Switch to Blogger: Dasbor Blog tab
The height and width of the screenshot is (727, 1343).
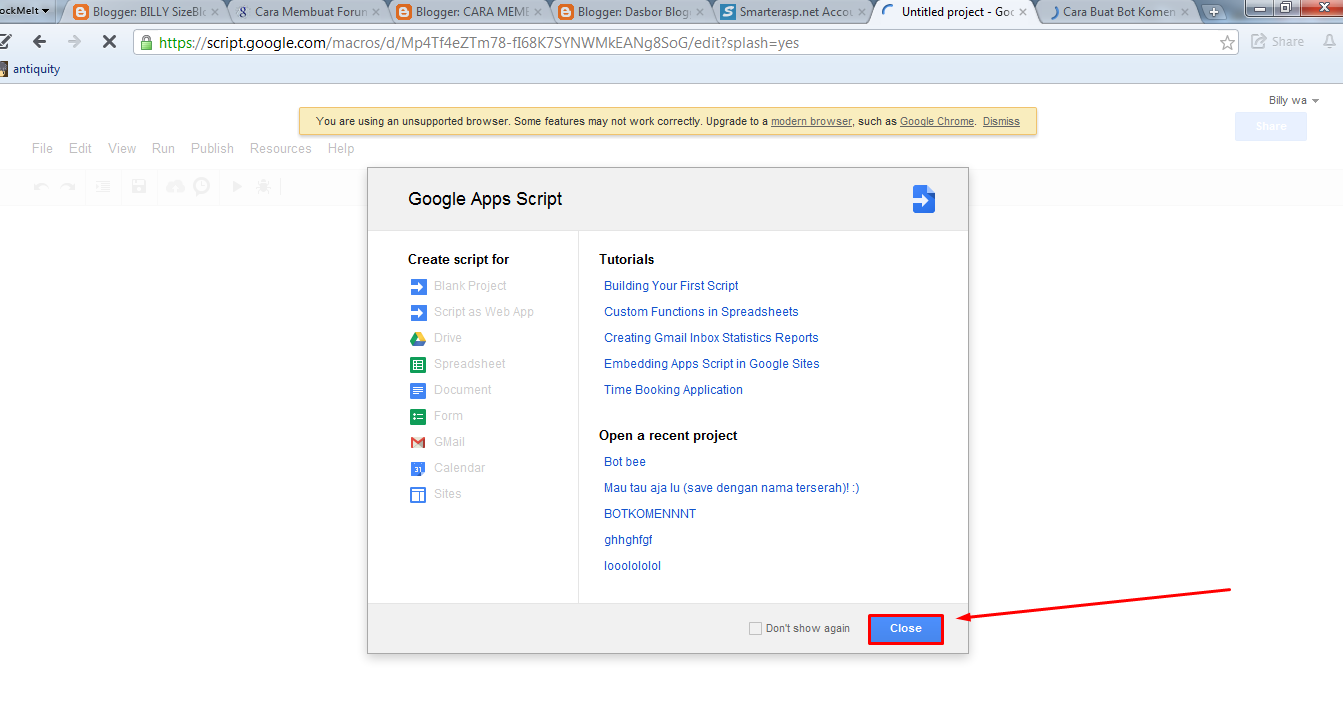633,12
